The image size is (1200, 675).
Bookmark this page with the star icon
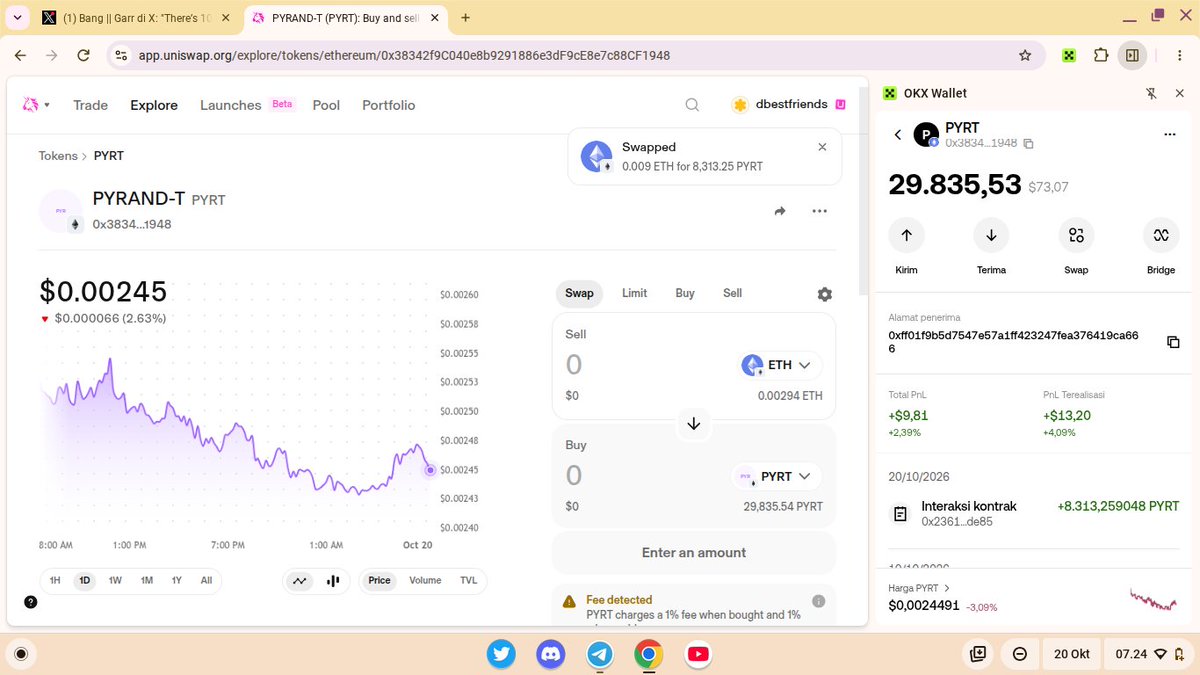1025,55
